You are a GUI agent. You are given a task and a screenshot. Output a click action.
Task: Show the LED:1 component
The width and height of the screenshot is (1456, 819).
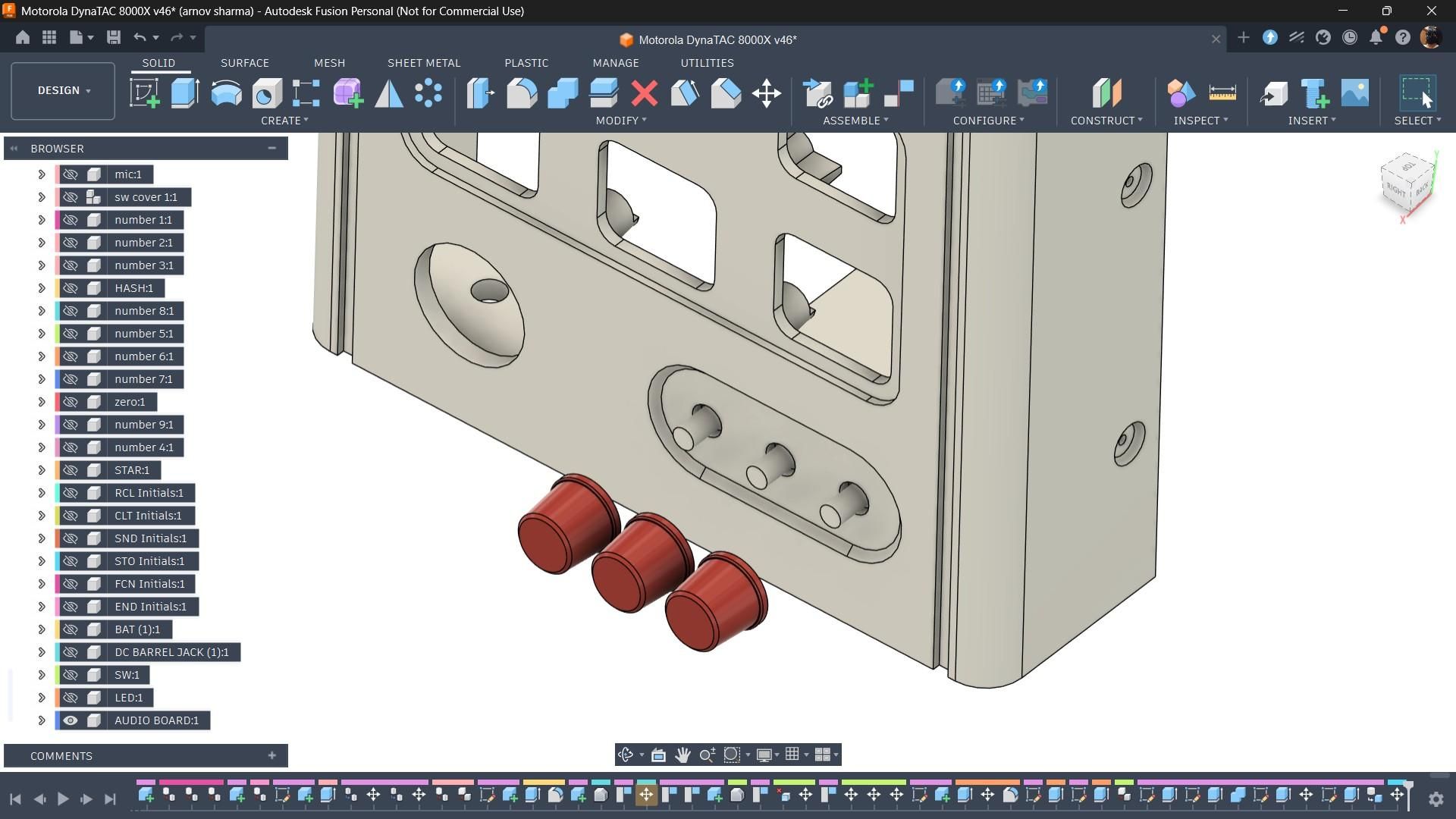click(x=71, y=698)
